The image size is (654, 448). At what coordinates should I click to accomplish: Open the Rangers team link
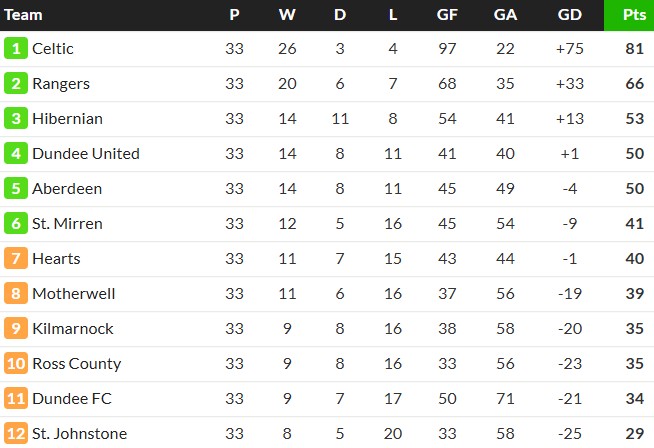coord(61,83)
